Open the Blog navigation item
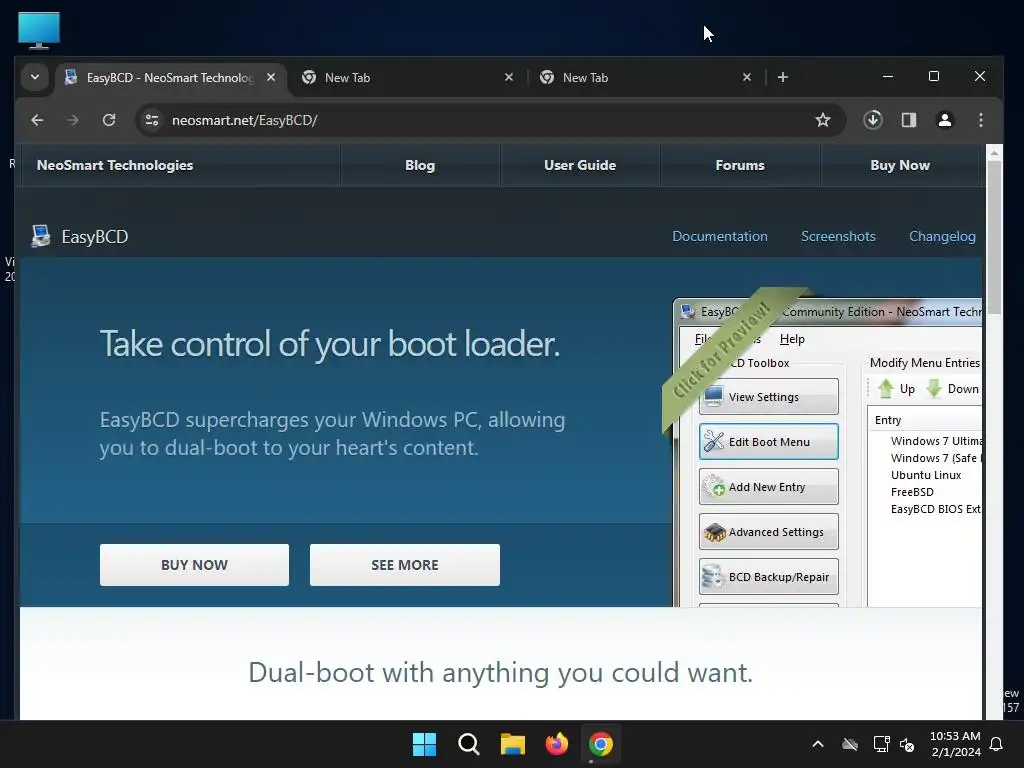The height and width of the screenshot is (768, 1024). [420, 165]
